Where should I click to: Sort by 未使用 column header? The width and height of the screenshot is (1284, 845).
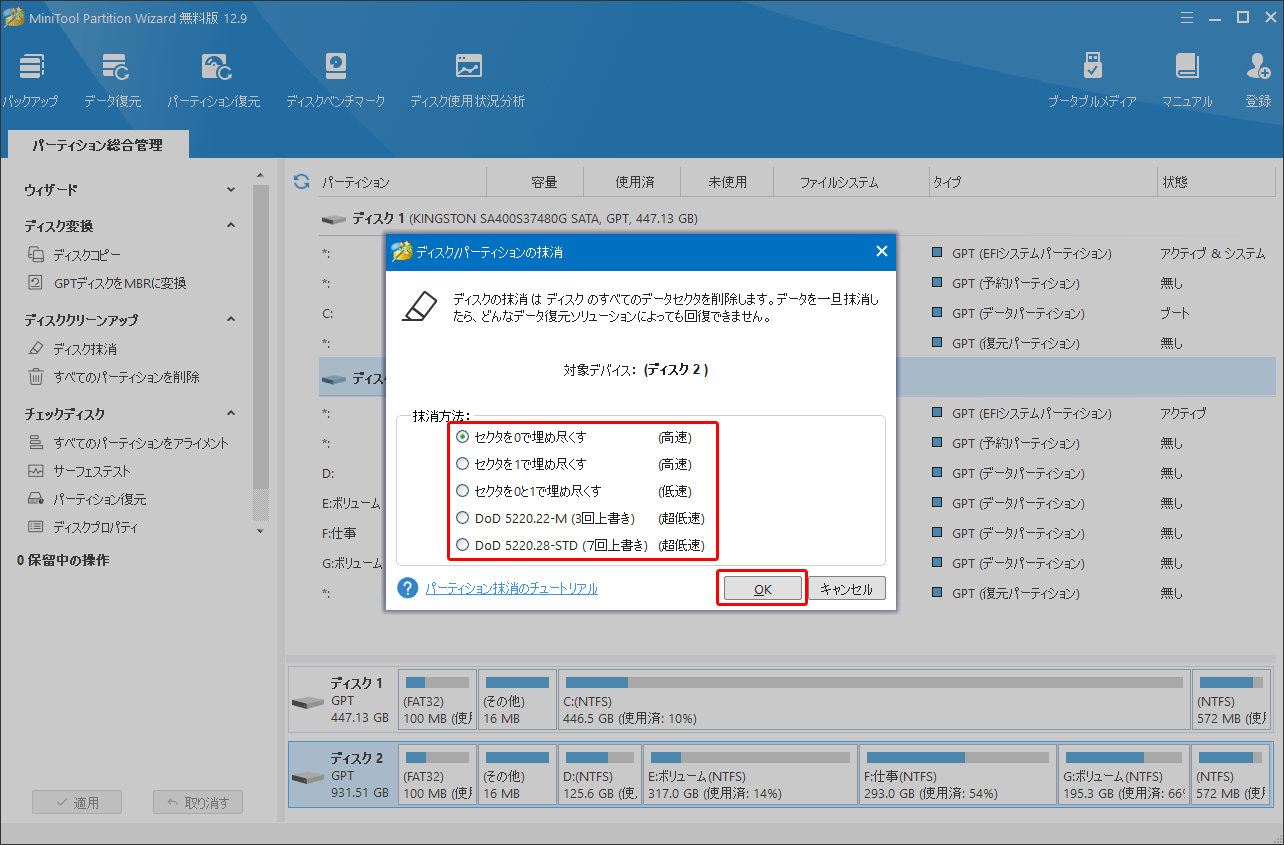point(728,182)
